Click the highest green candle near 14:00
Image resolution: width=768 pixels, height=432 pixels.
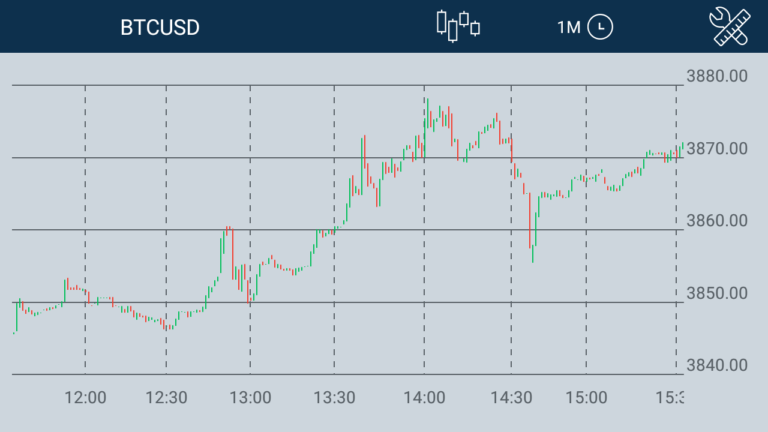pyautogui.click(x=427, y=114)
